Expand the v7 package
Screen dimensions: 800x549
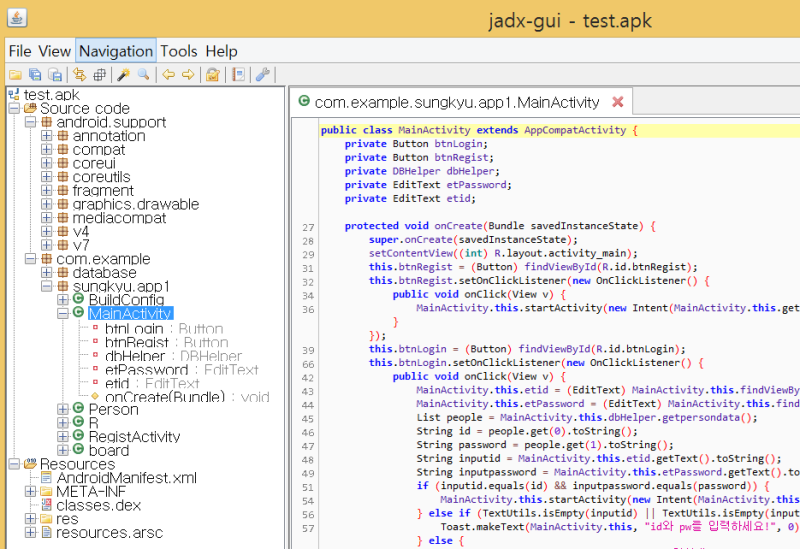[46, 245]
